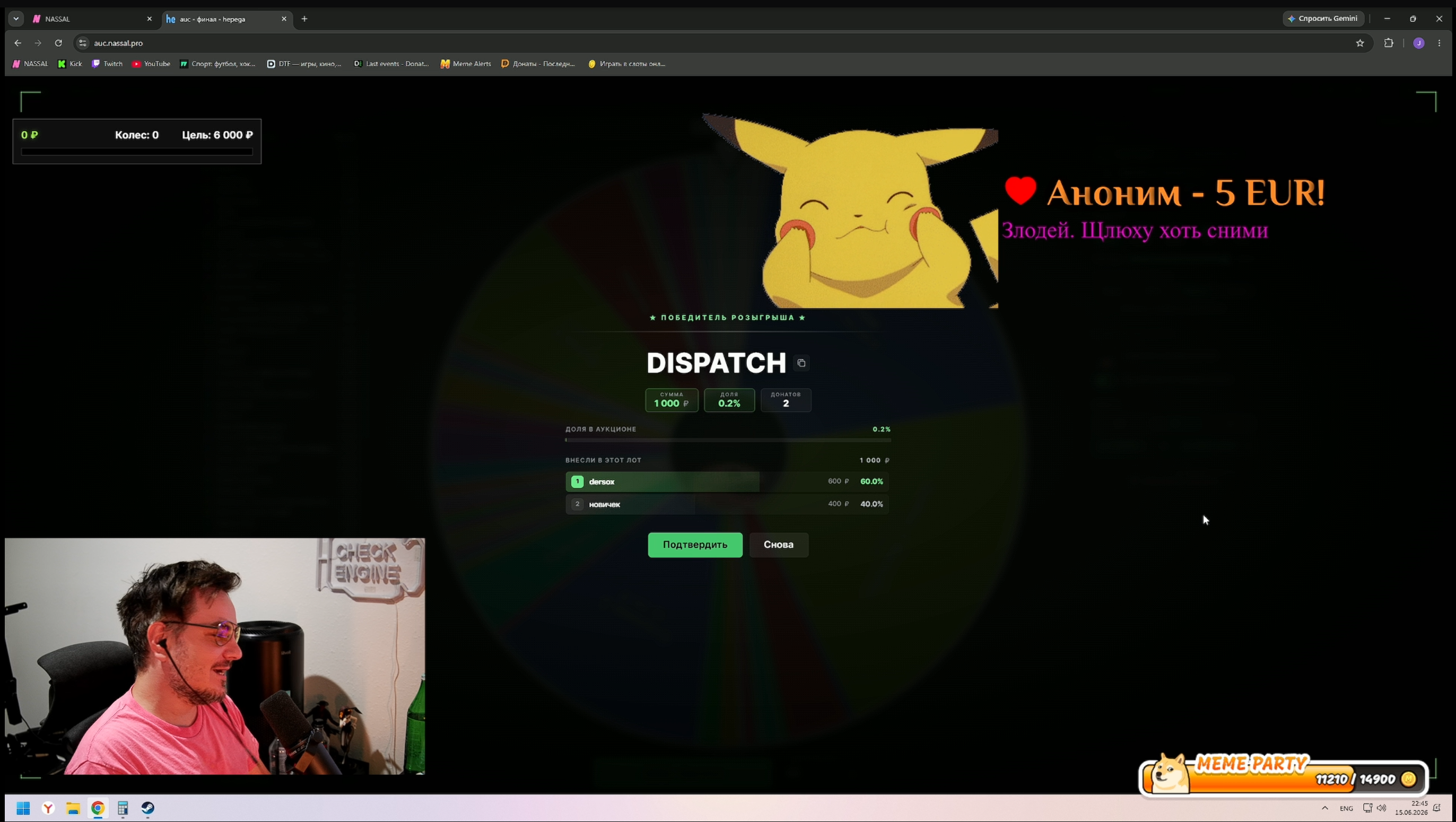Open File Explorer from the taskbar
1456x822 pixels.
point(73,808)
